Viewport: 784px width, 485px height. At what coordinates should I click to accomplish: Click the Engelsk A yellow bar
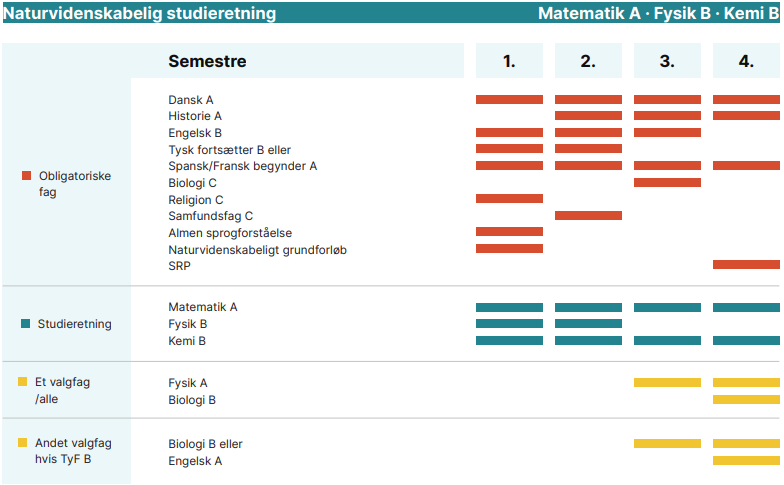coord(746,460)
